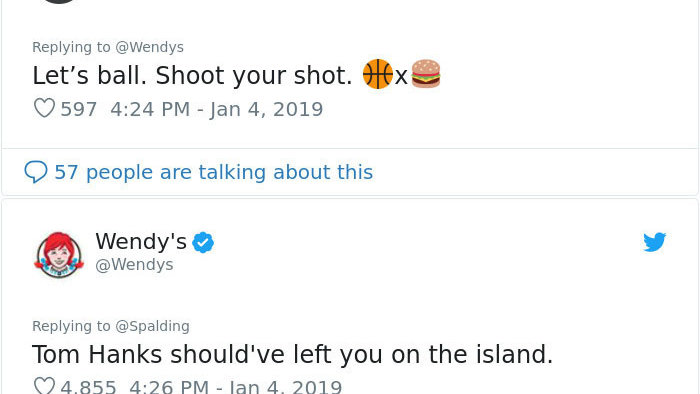This screenshot has height=394, width=700.
Task: Open the 4:26 PM - Jan 4, 2019 timestamp
Action: 236,386
